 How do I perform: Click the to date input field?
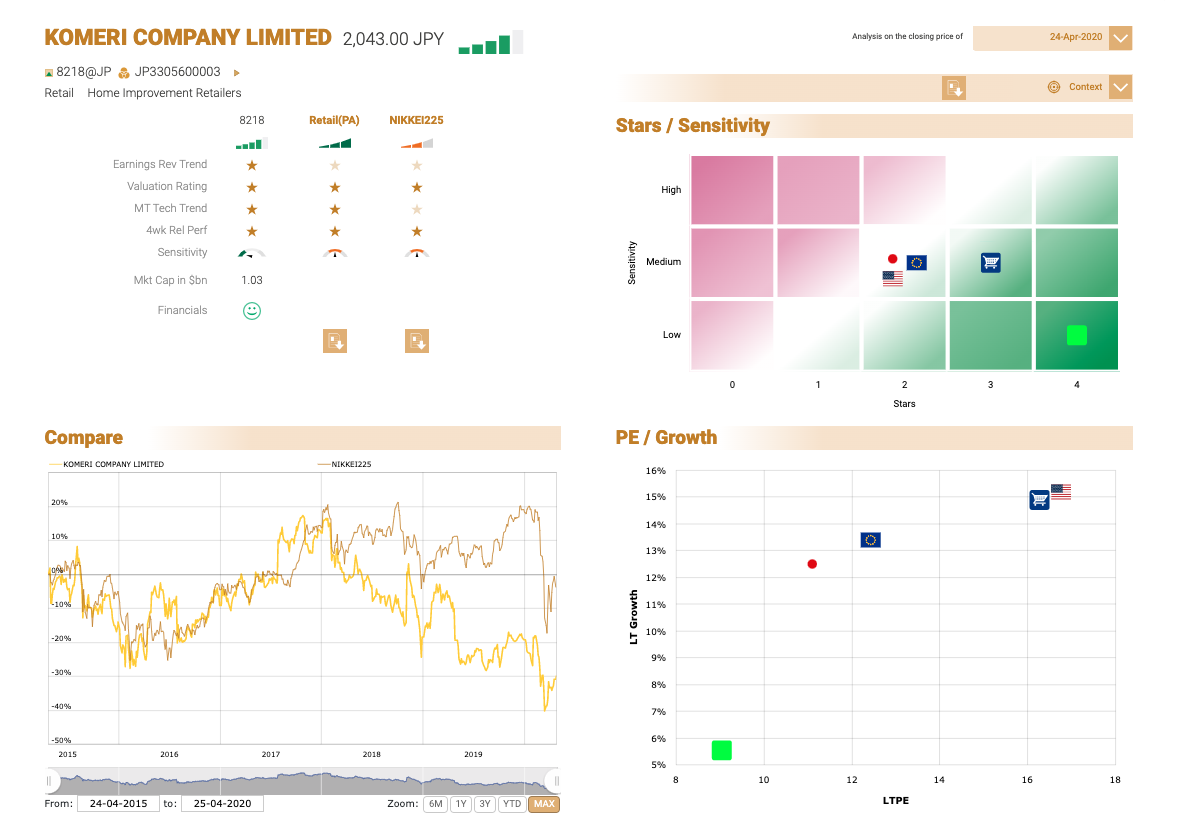(x=222, y=803)
